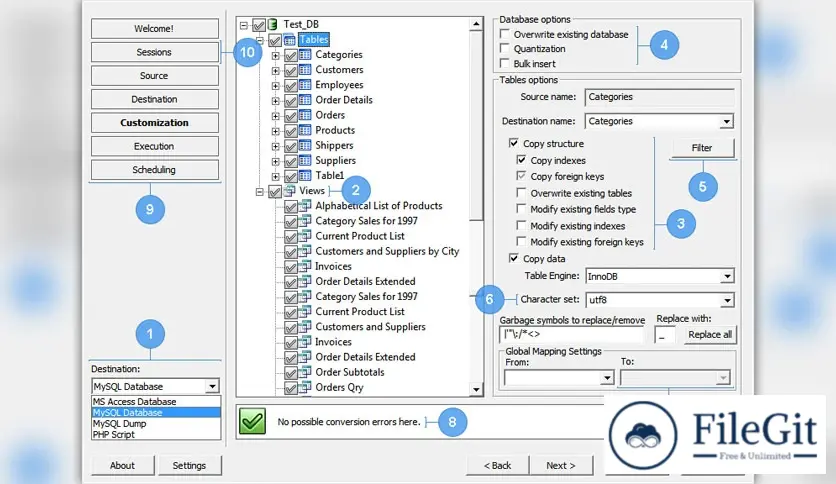This screenshot has width=836, height=484.
Task: Open the Table Engine dropdown
Action: 727,276
